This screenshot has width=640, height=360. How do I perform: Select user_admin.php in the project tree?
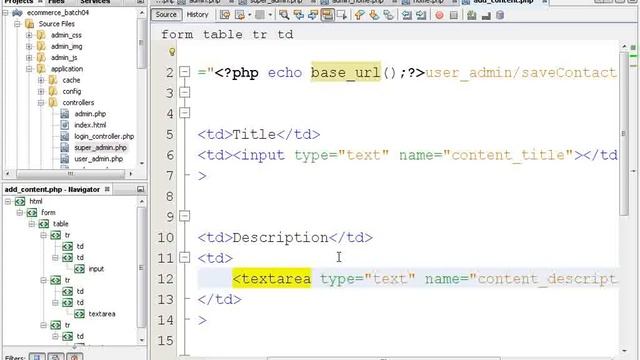click(98, 159)
